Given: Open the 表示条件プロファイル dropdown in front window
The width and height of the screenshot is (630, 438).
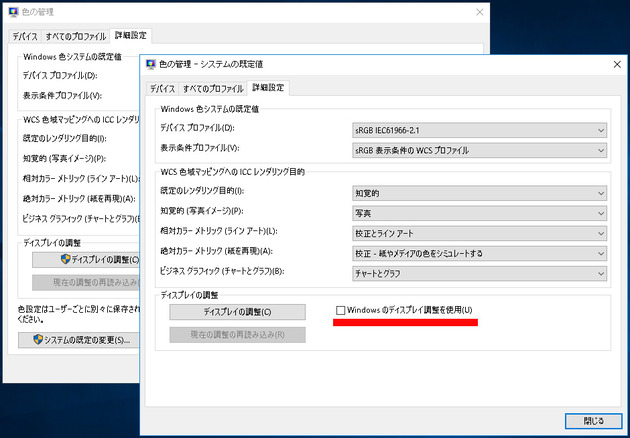Looking at the screenshot, I should [479, 150].
